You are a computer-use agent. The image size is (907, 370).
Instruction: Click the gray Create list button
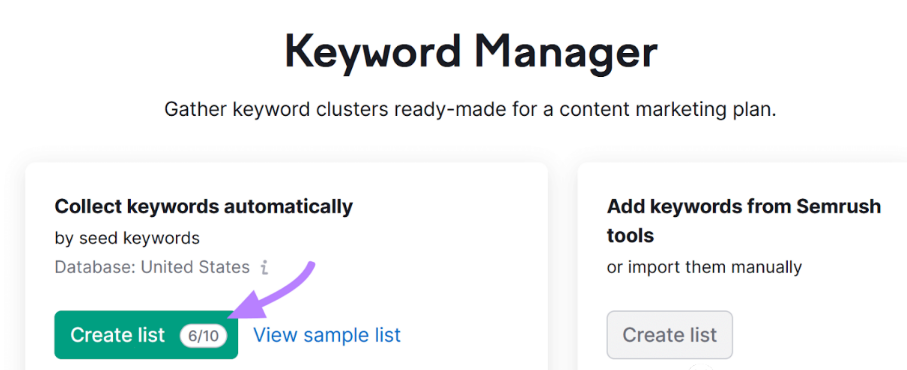pyautogui.click(x=669, y=335)
